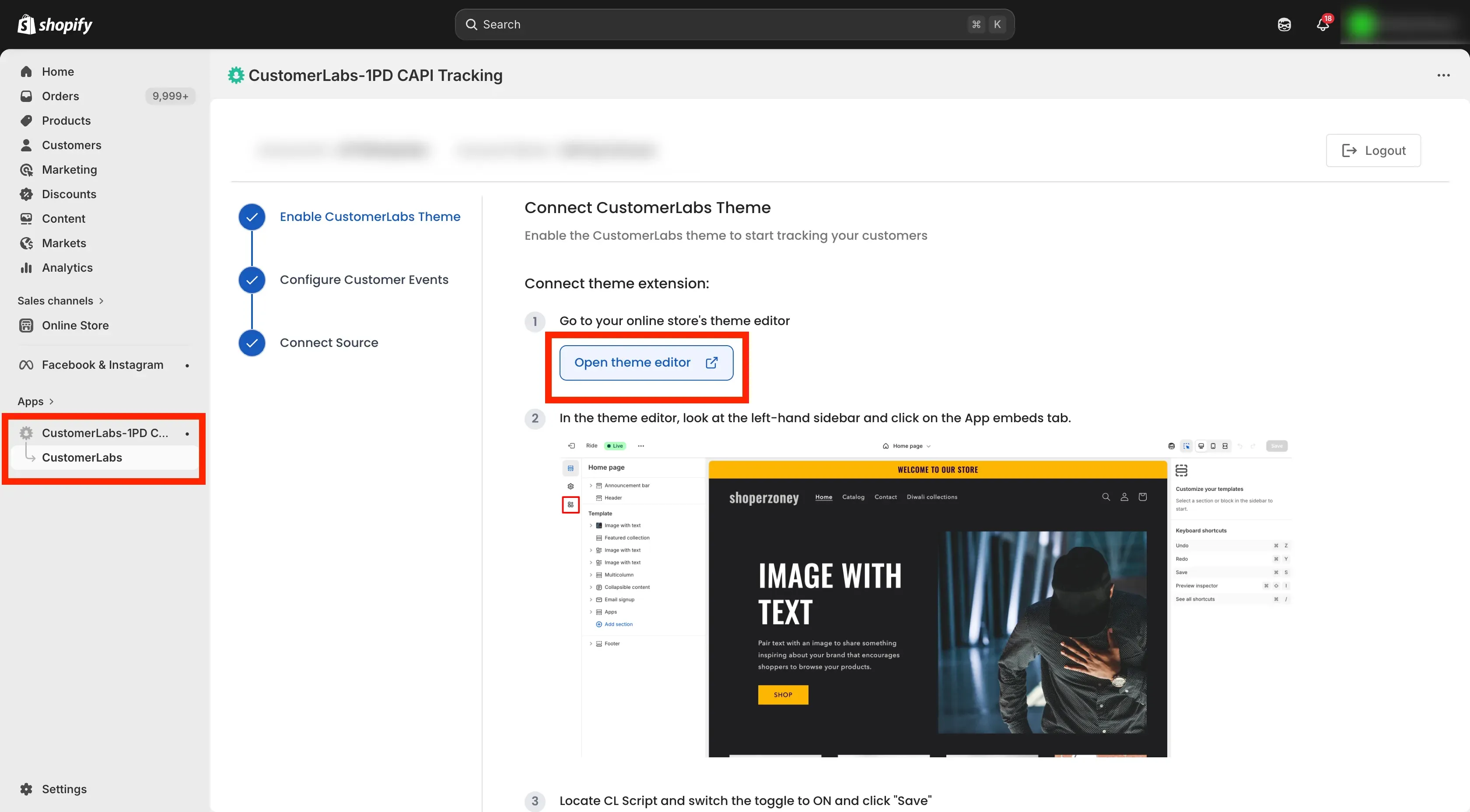Open the Sidekick assistant icon
Image resolution: width=1470 pixels, height=812 pixels.
coord(1284,24)
